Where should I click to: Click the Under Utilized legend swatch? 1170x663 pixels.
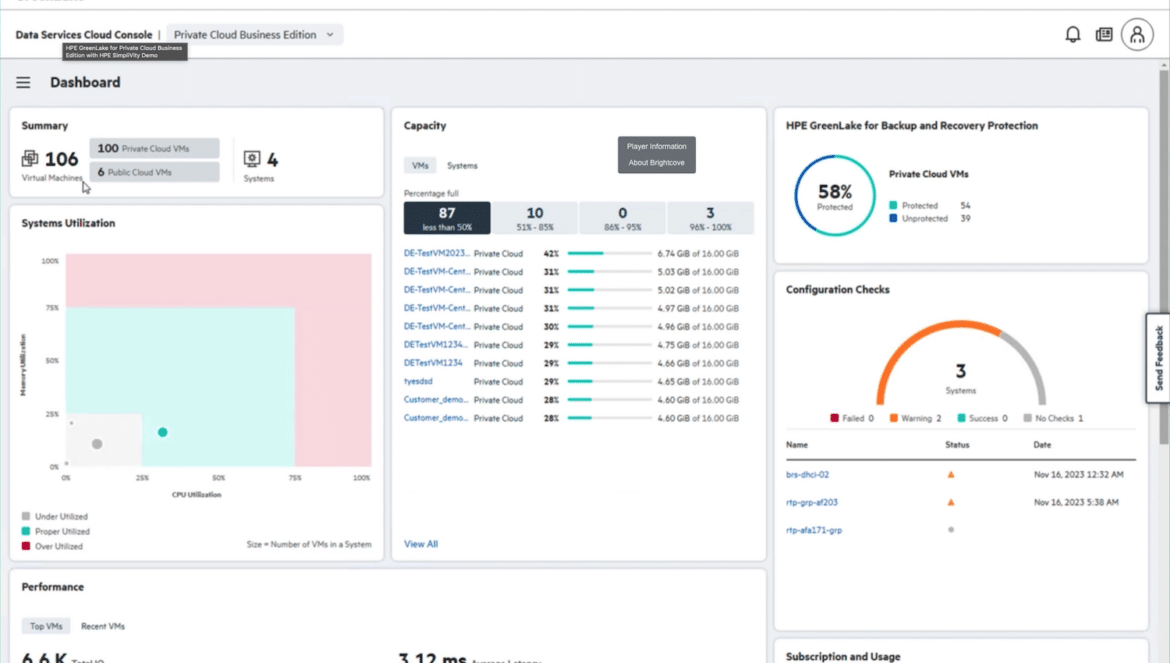pyautogui.click(x=26, y=516)
